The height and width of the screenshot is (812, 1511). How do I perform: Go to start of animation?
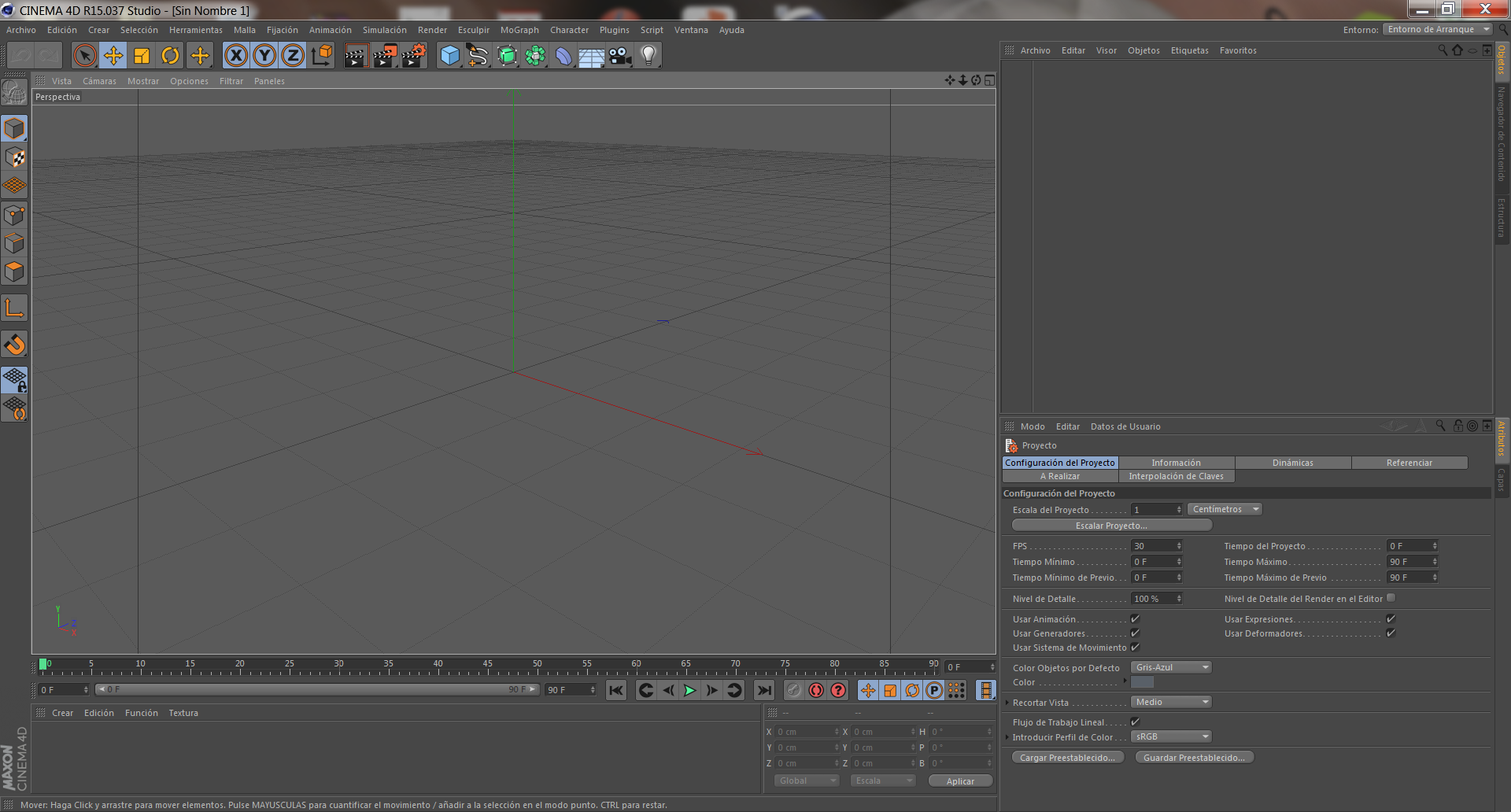pyautogui.click(x=616, y=691)
